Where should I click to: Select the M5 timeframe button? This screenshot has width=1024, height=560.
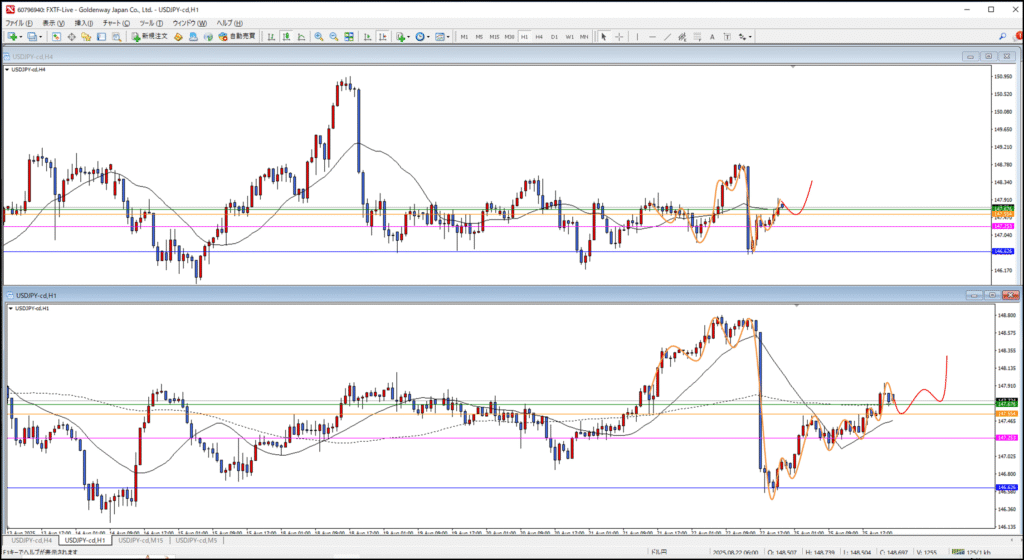479,37
